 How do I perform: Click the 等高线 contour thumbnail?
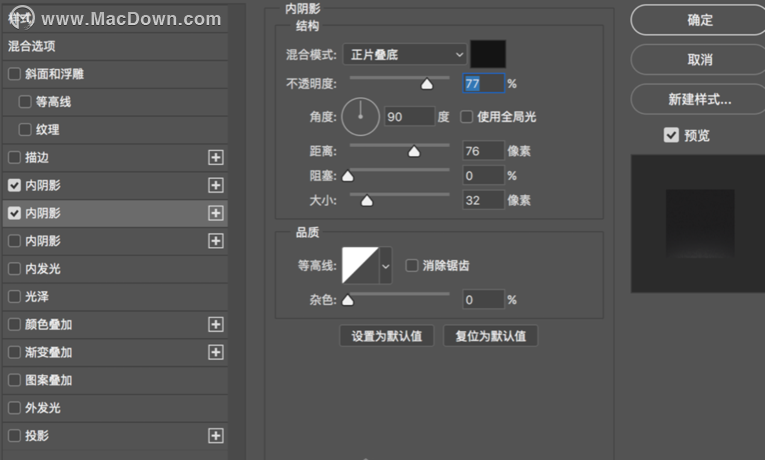[360, 265]
